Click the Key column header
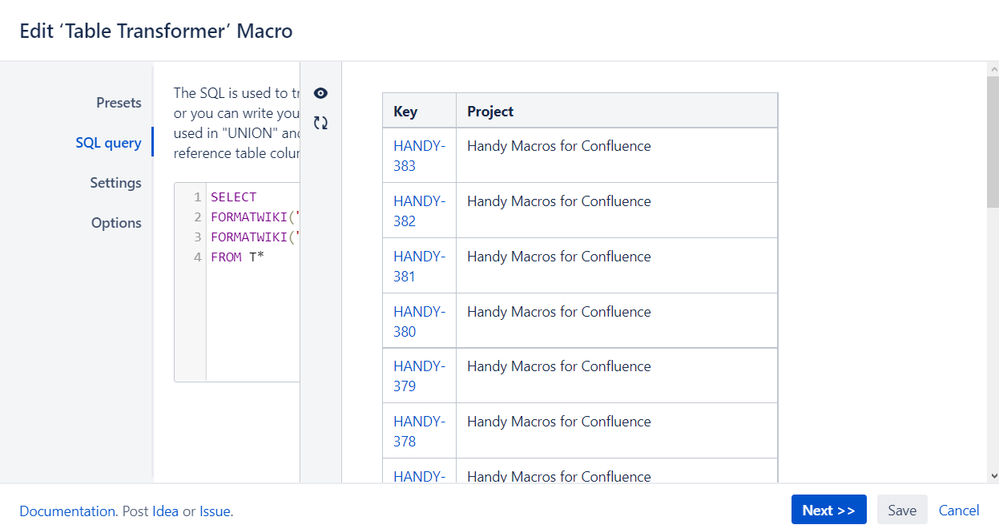Image resolution: width=999 pixels, height=530 pixels. 406,111
